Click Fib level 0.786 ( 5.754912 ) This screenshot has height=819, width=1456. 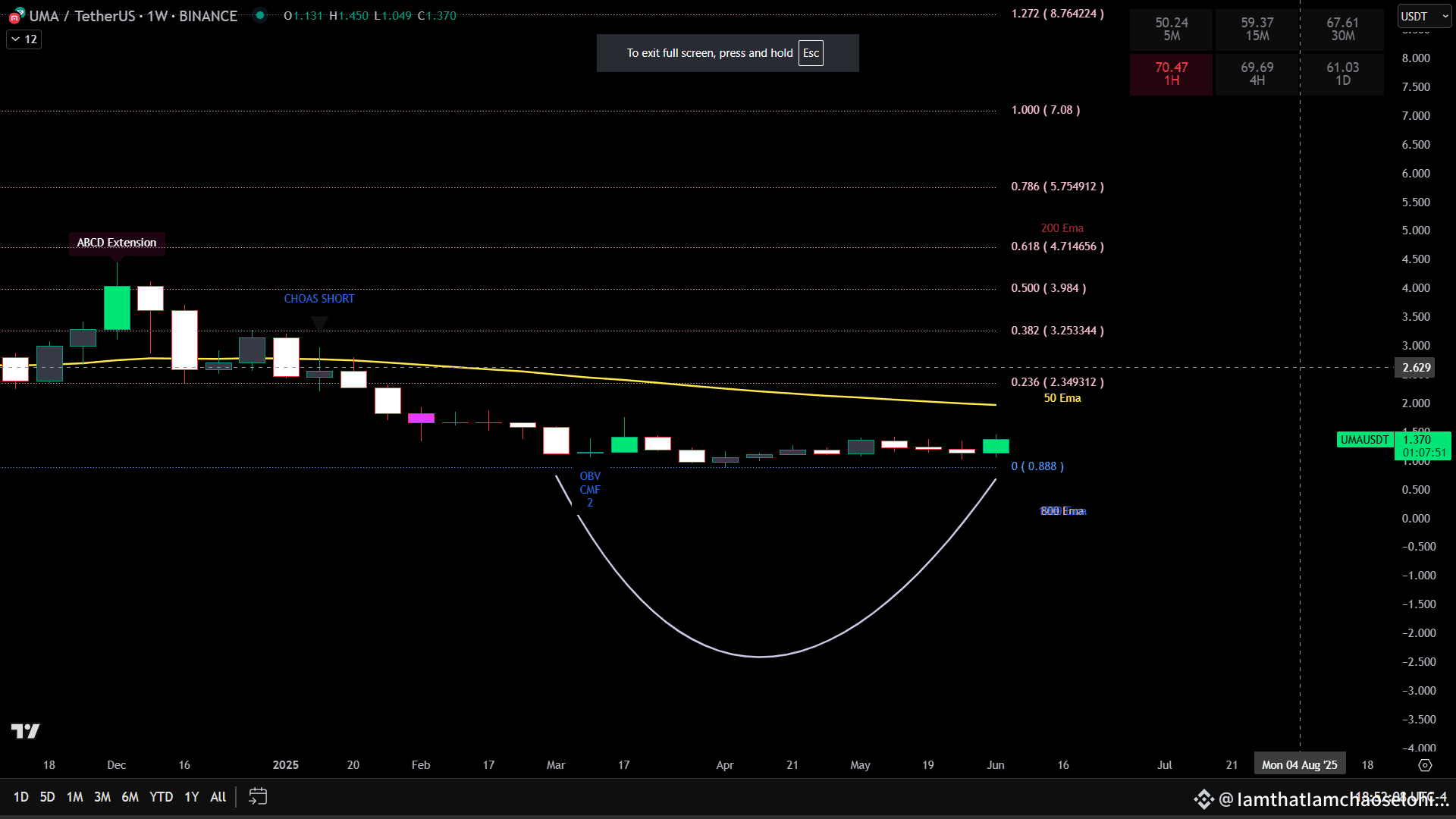click(1057, 187)
